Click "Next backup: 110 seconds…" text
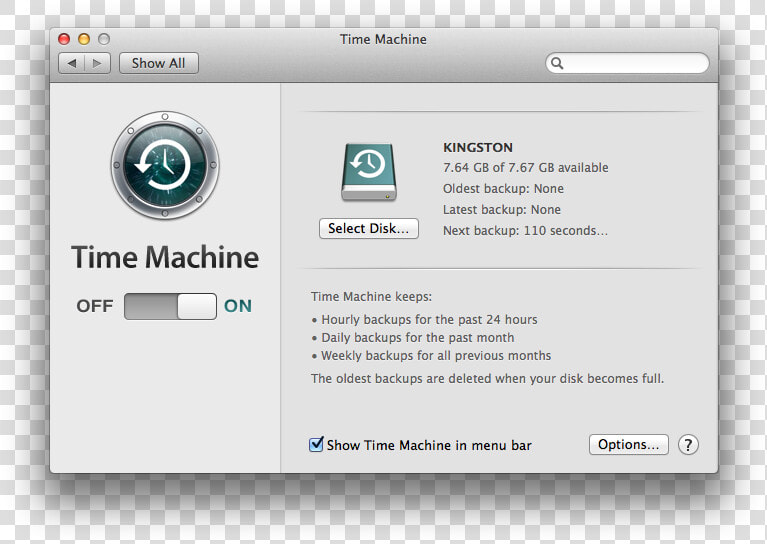767x544 pixels. click(x=525, y=231)
